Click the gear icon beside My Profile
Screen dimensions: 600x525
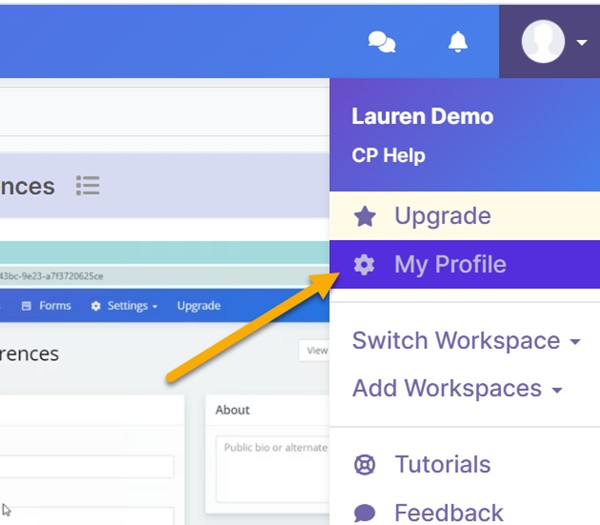[365, 265]
